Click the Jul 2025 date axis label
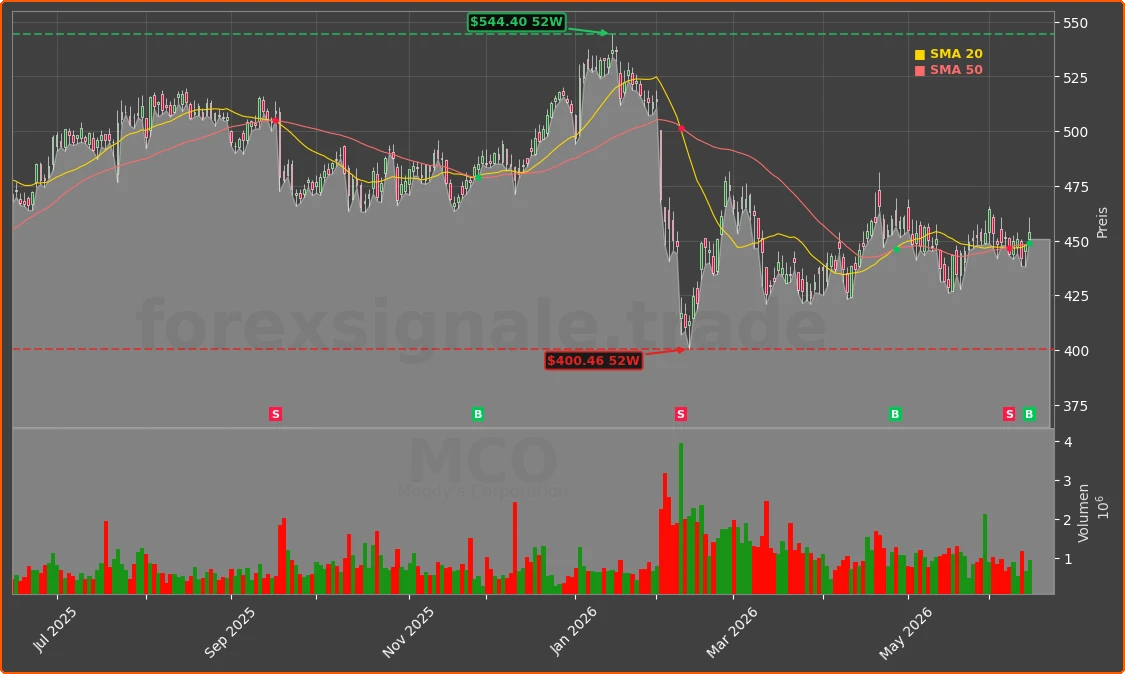Viewport: 1125px width, 674px height. (x=55, y=629)
